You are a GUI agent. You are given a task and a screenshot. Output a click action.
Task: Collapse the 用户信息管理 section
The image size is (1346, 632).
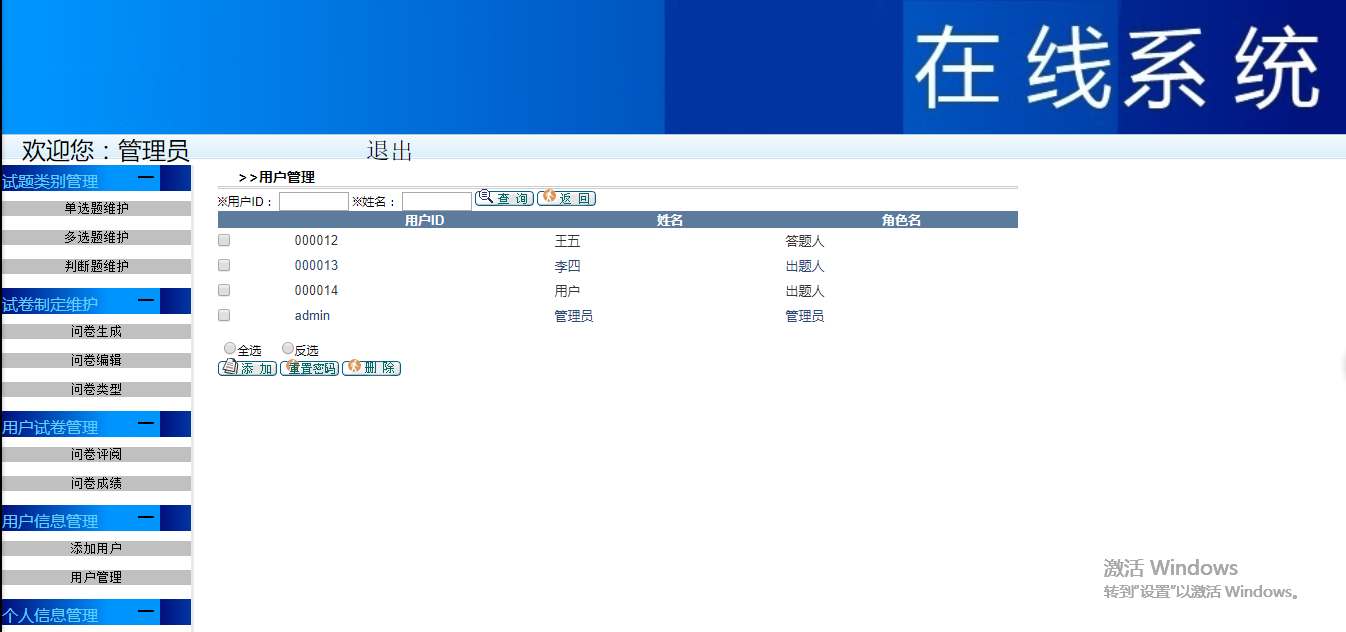[146, 518]
